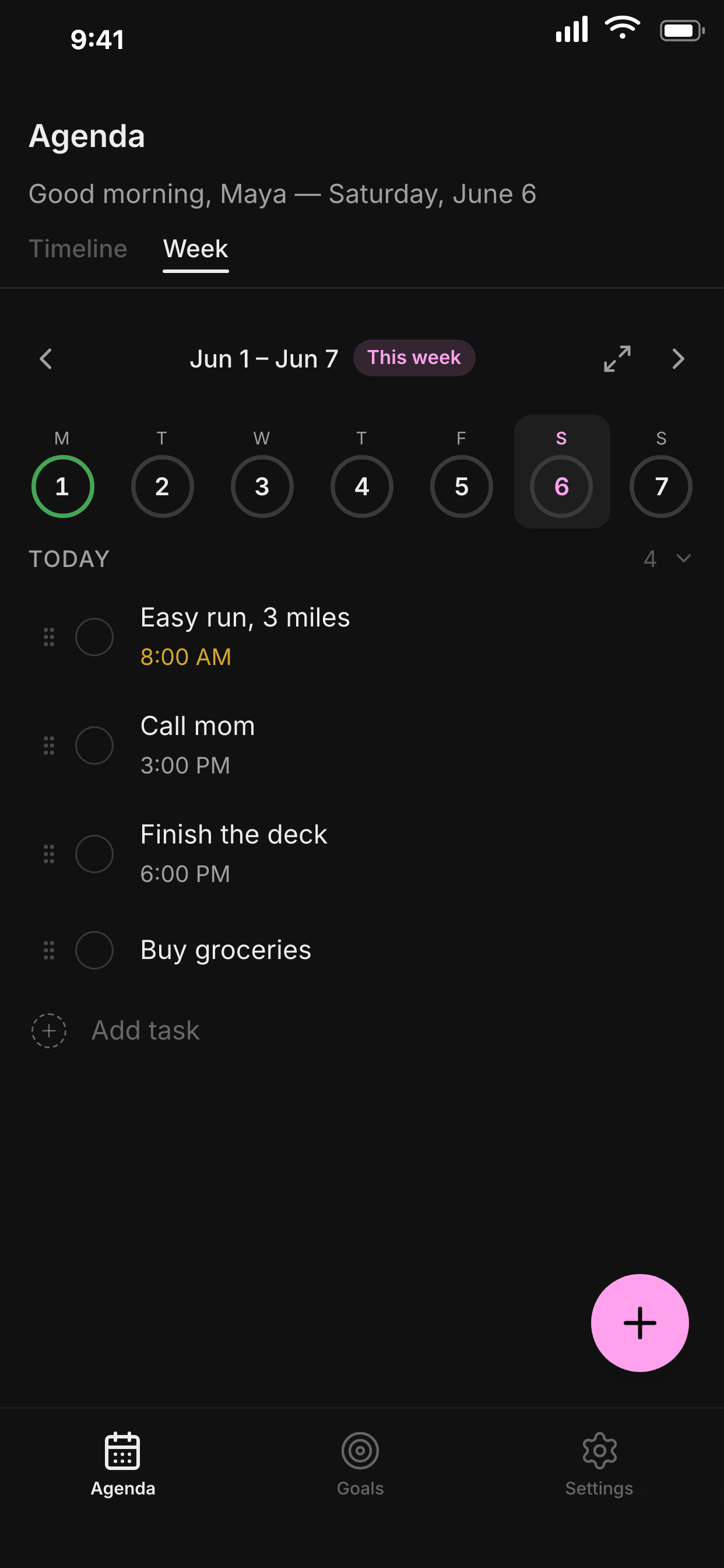Grab the drag handle beside Call mom
The width and height of the screenshot is (724, 1568).
click(x=48, y=745)
